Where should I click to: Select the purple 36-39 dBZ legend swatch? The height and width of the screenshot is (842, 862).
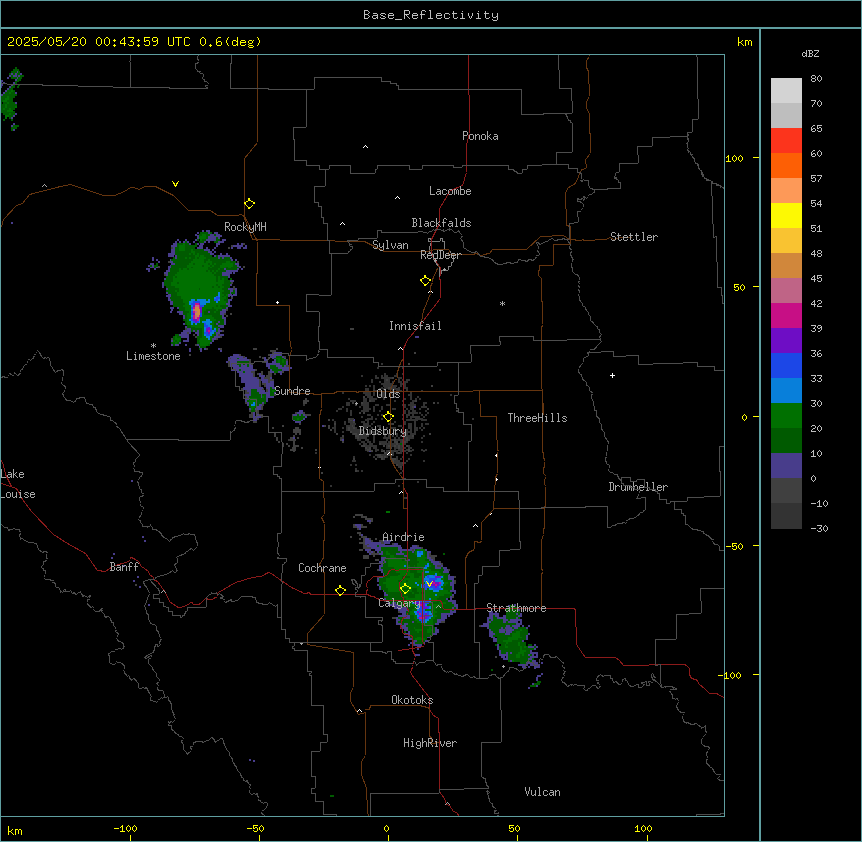[x=786, y=340]
